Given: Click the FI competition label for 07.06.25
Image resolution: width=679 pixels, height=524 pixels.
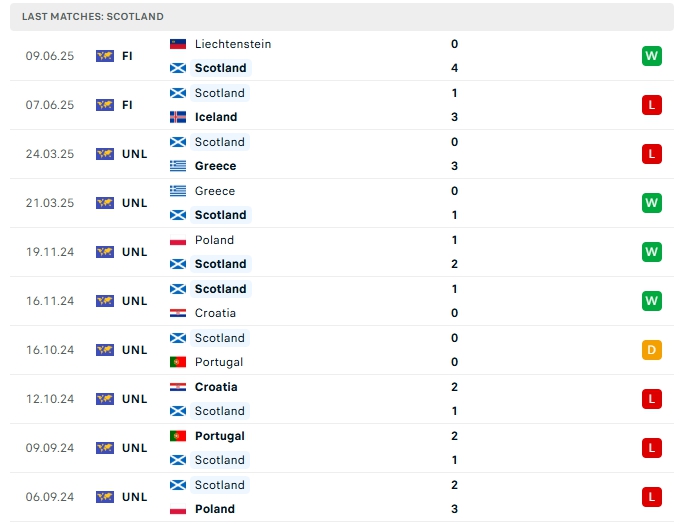Looking at the screenshot, I should pyautogui.click(x=127, y=105).
